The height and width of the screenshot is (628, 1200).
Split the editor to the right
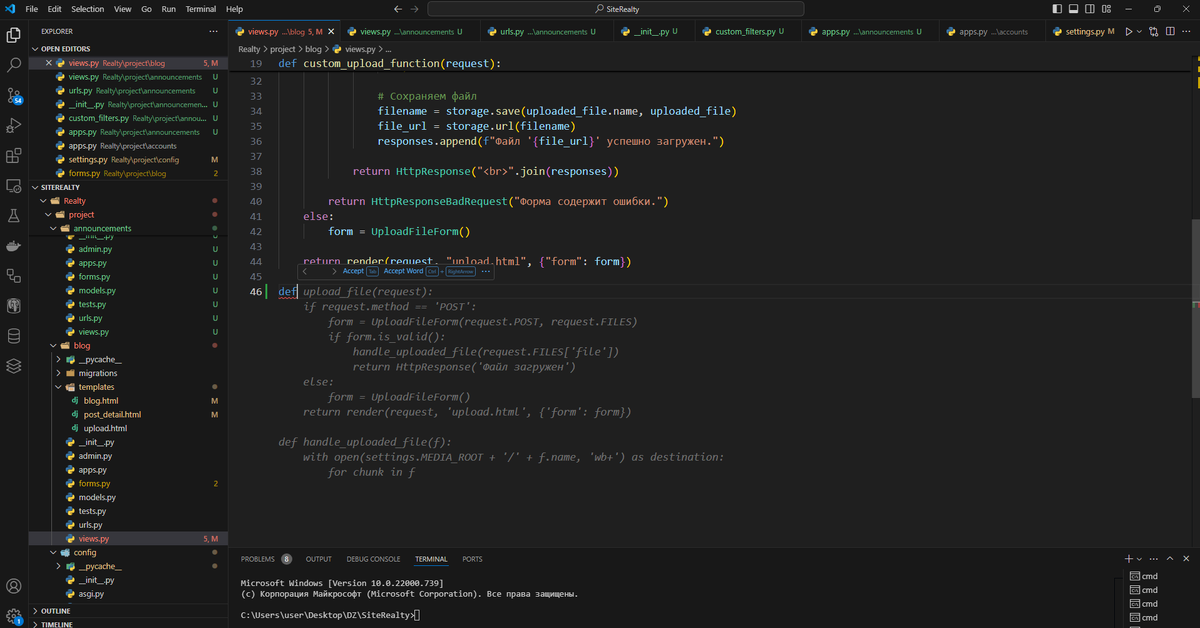[x=1169, y=32]
